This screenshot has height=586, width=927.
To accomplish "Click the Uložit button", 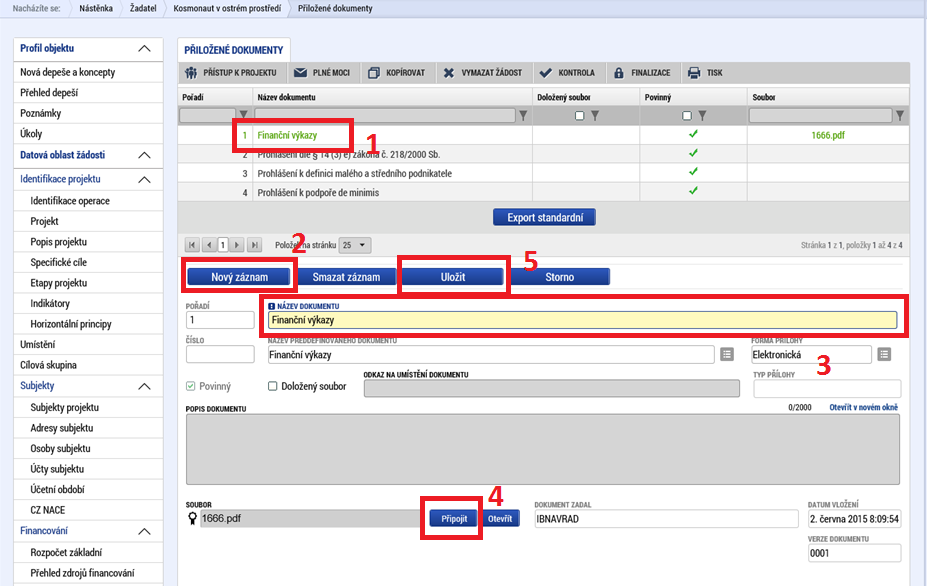I will [453, 277].
